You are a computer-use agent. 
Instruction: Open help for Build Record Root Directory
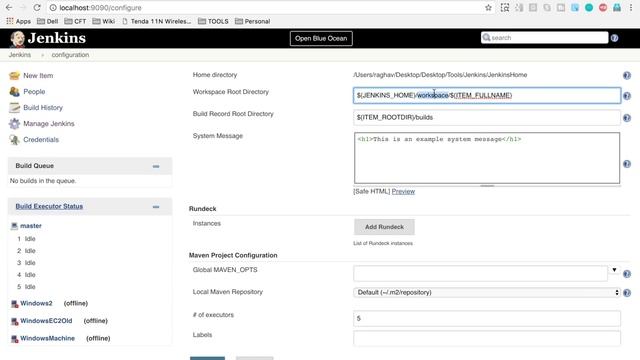tap(627, 118)
